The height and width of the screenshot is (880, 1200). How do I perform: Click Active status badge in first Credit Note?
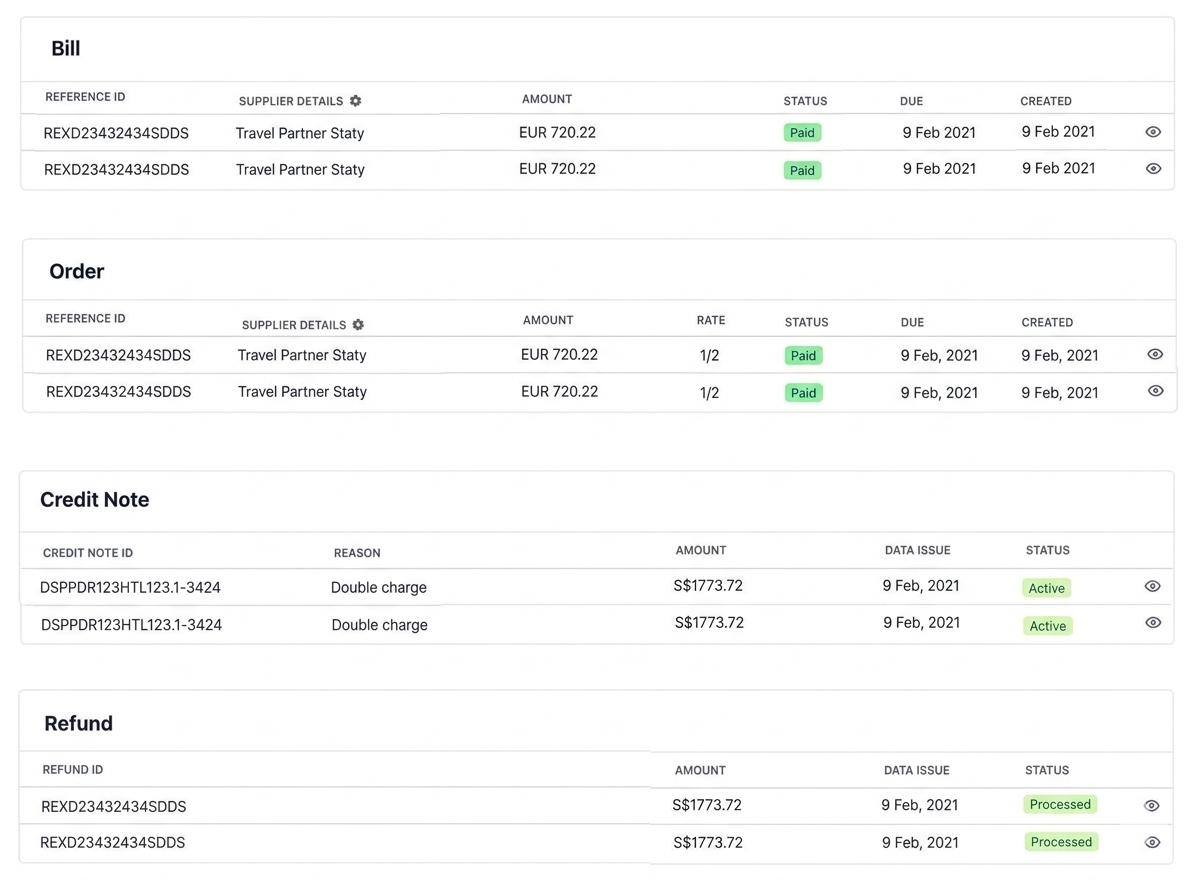click(x=1046, y=589)
